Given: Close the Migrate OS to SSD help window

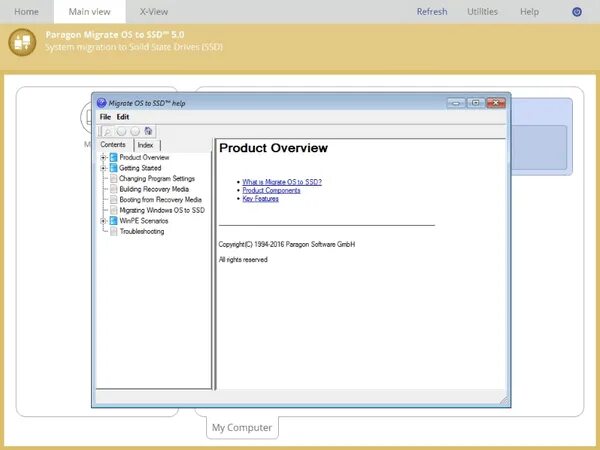Looking at the screenshot, I should [496, 103].
